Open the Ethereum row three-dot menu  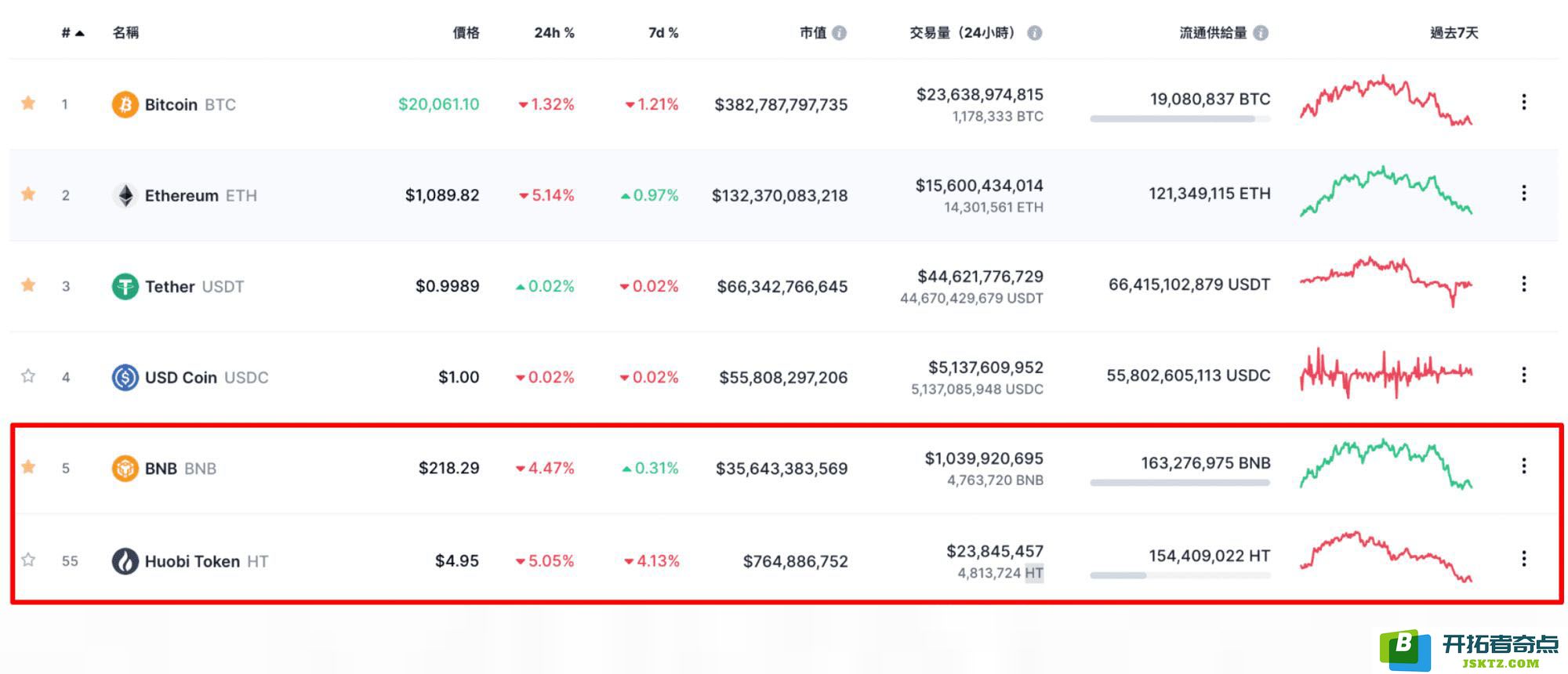(x=1523, y=193)
